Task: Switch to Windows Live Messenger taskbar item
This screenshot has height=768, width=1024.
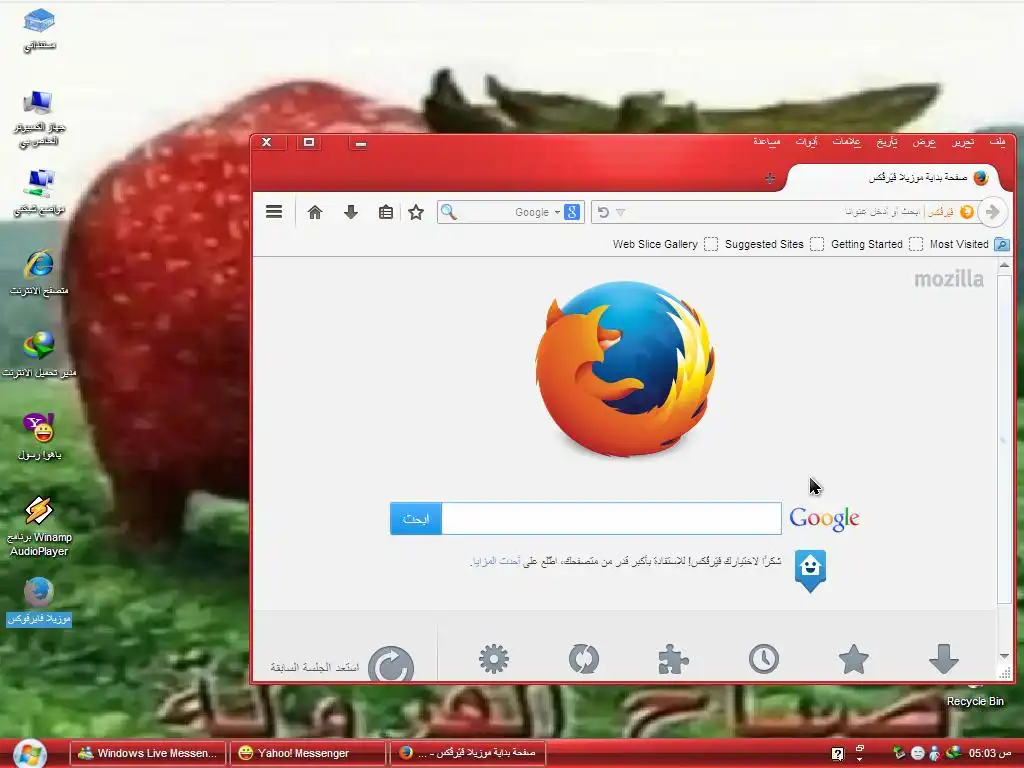Action: (148, 753)
